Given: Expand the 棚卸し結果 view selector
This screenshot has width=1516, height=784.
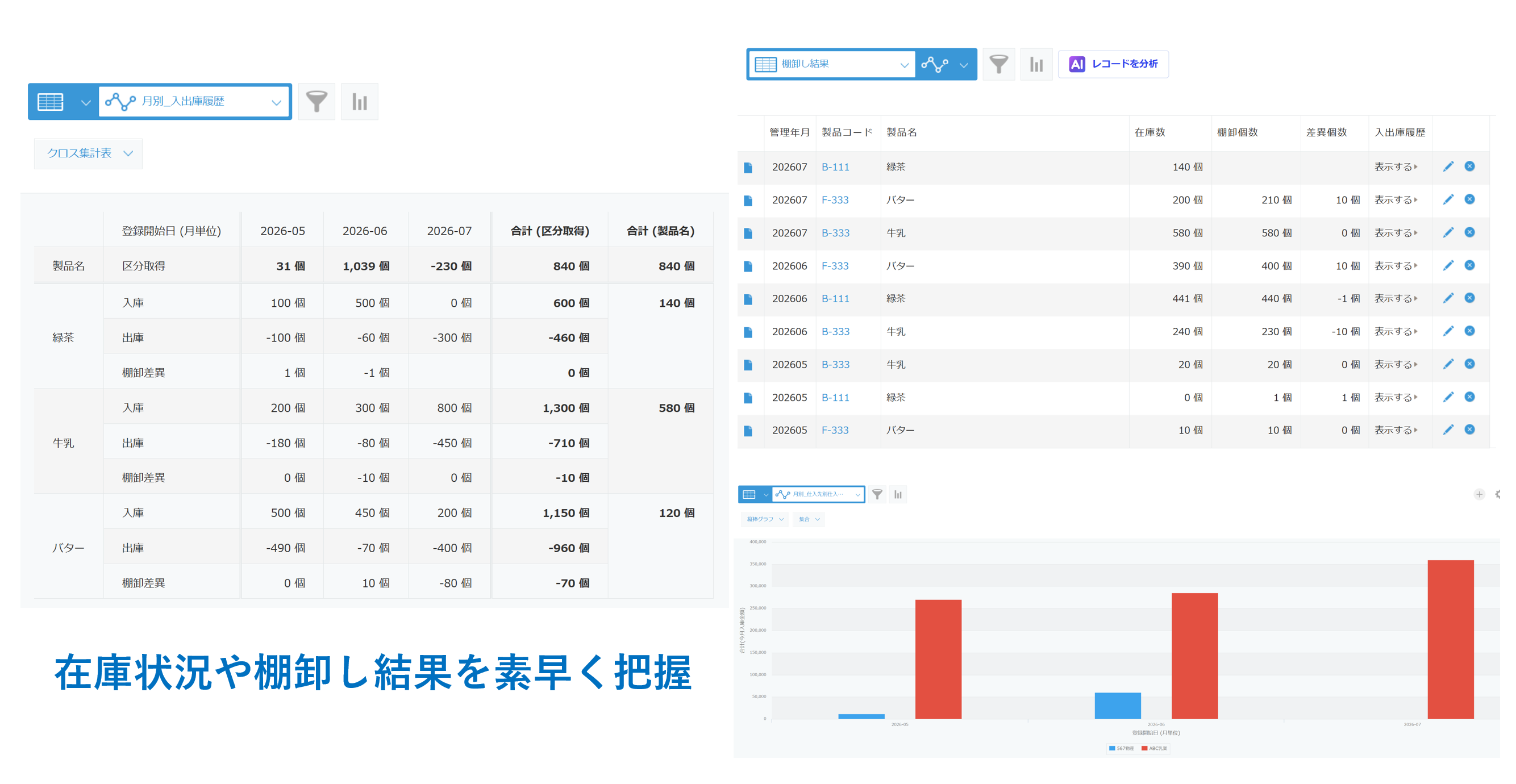Looking at the screenshot, I should tap(831, 64).
